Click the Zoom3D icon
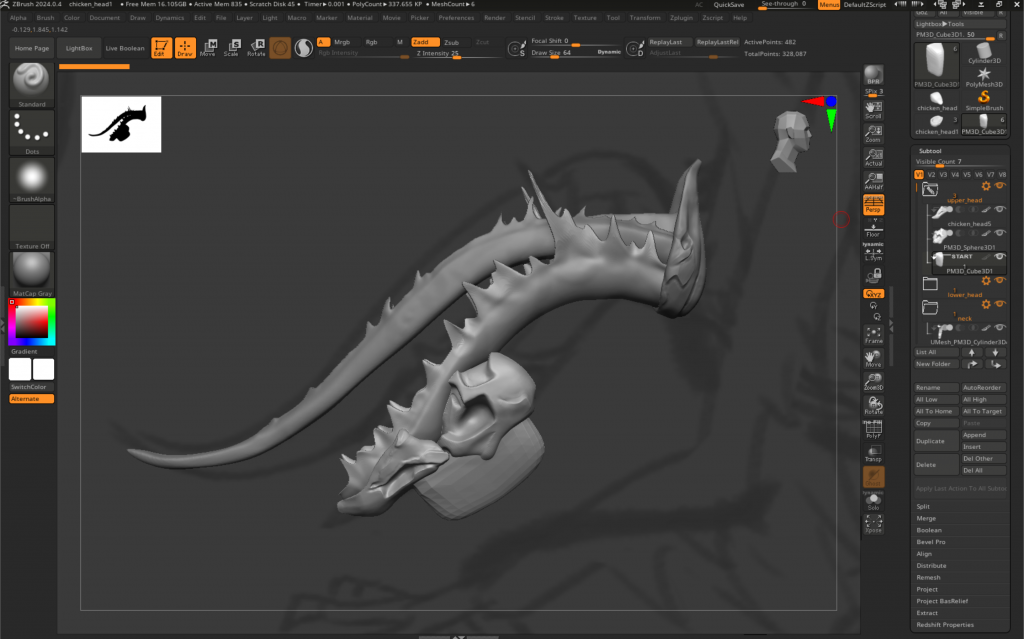1024x639 pixels. 873,382
